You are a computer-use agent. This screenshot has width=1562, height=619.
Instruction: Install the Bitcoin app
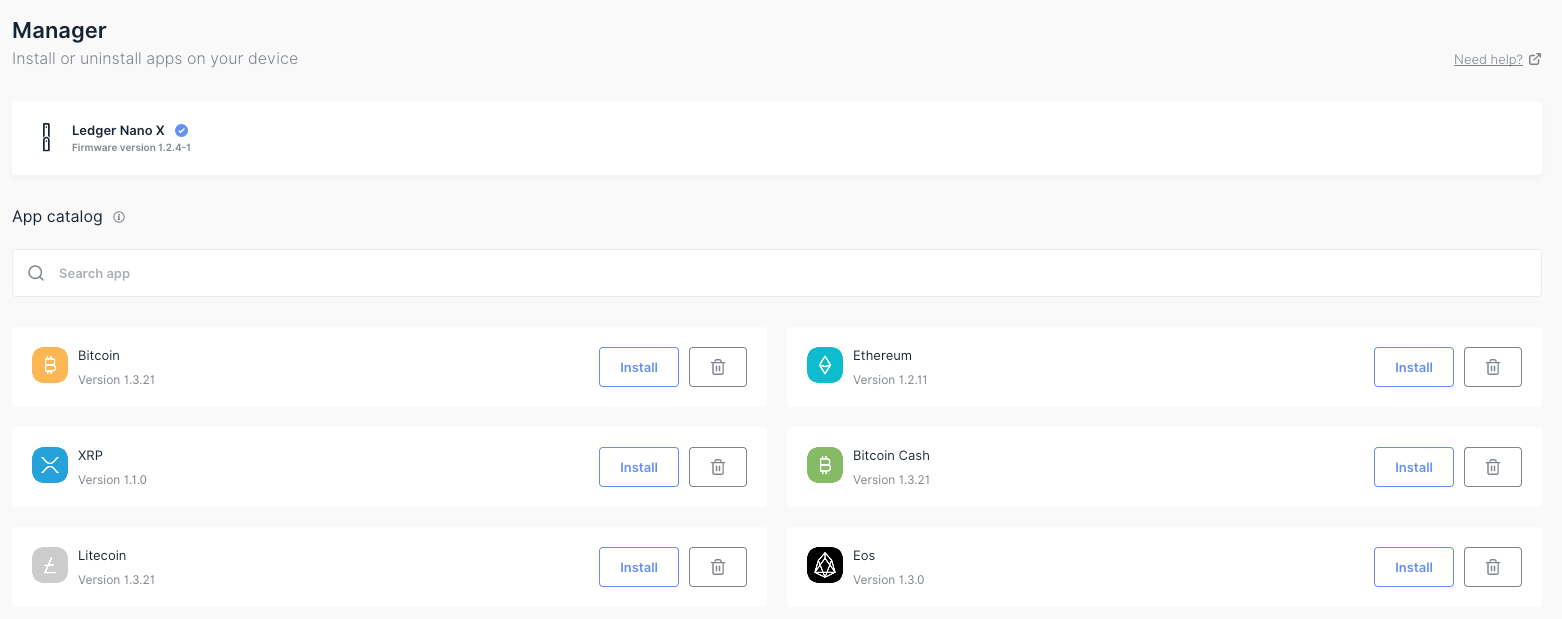[x=639, y=367]
